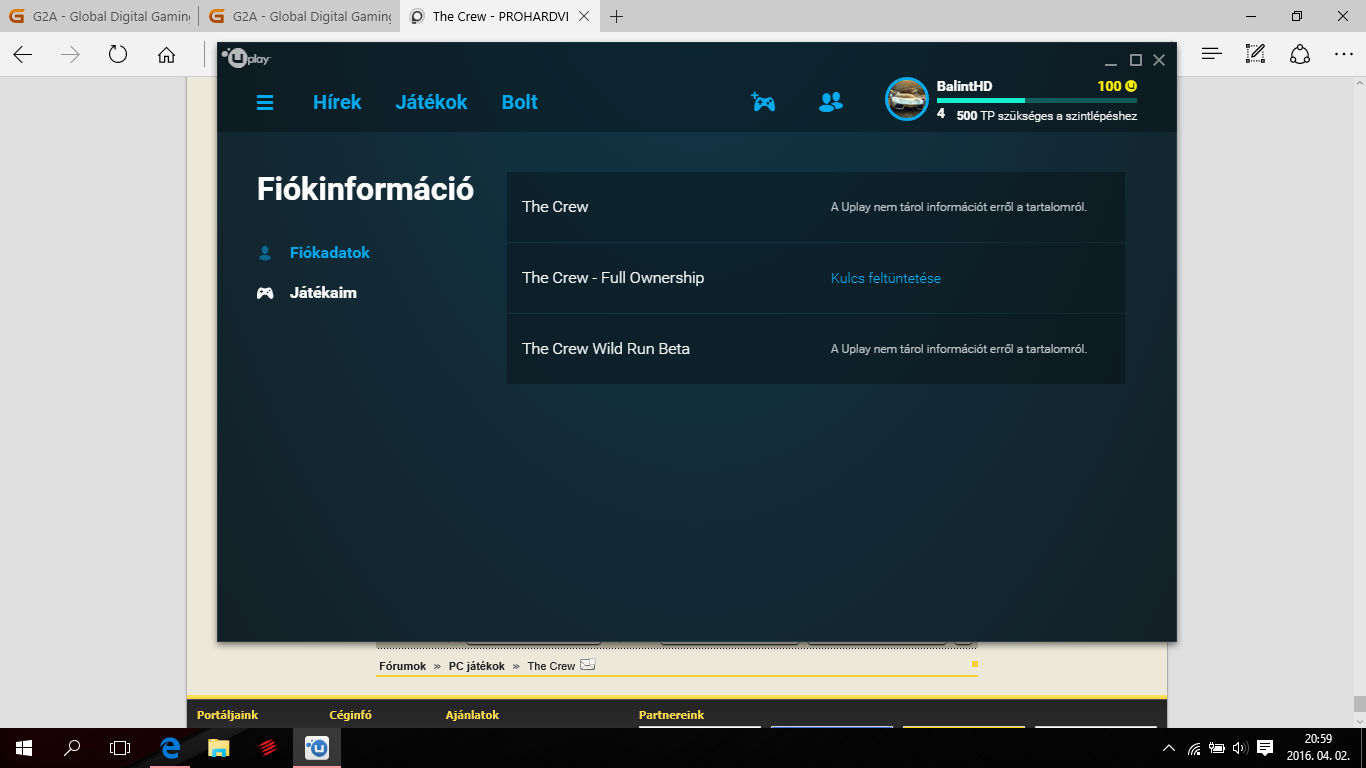Image resolution: width=1366 pixels, height=768 pixels.
Task: Click the Kulcs feltüntetése link
Action: pyautogui.click(x=886, y=278)
